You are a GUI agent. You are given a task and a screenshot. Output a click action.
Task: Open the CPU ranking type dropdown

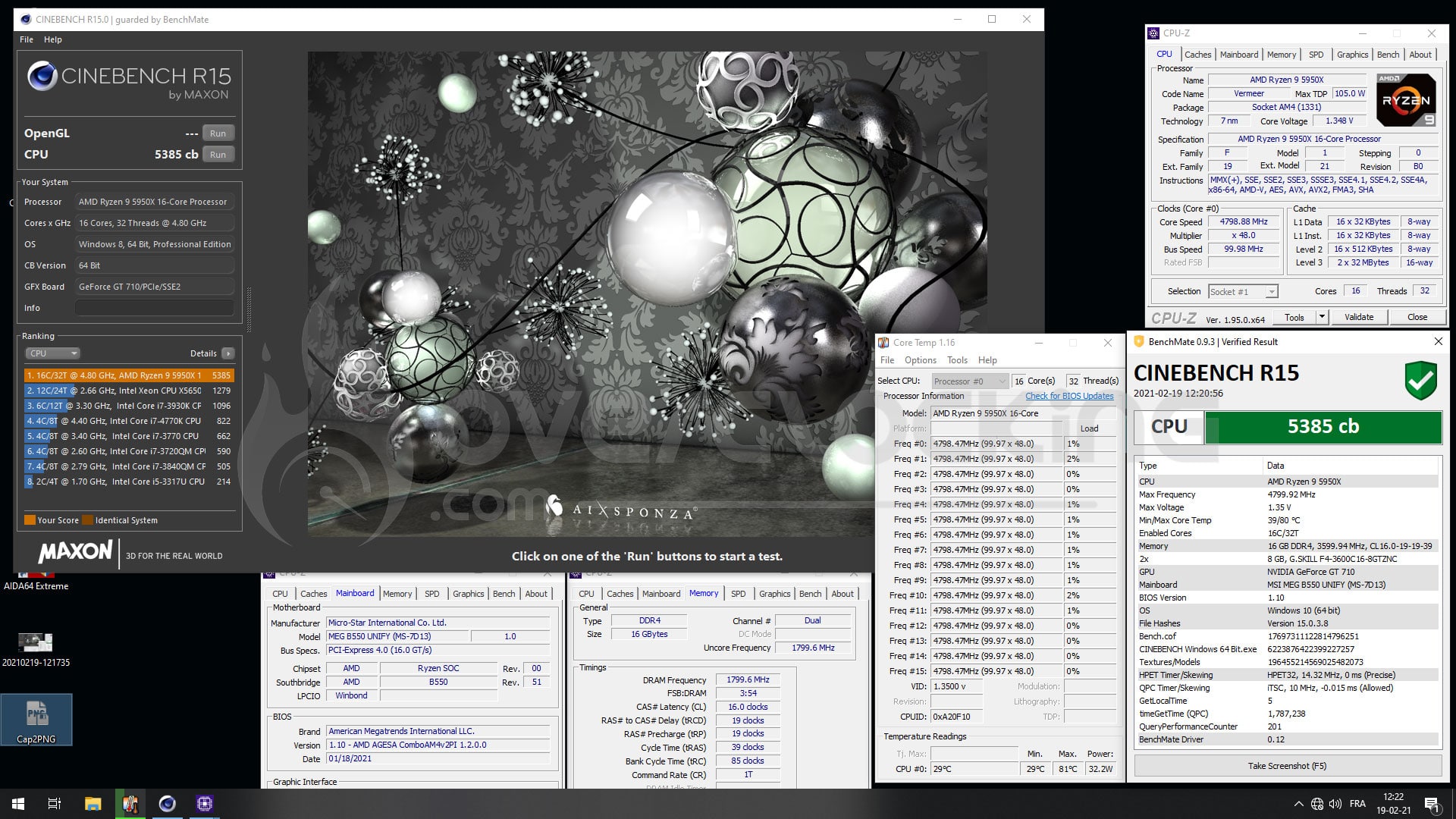coord(53,353)
